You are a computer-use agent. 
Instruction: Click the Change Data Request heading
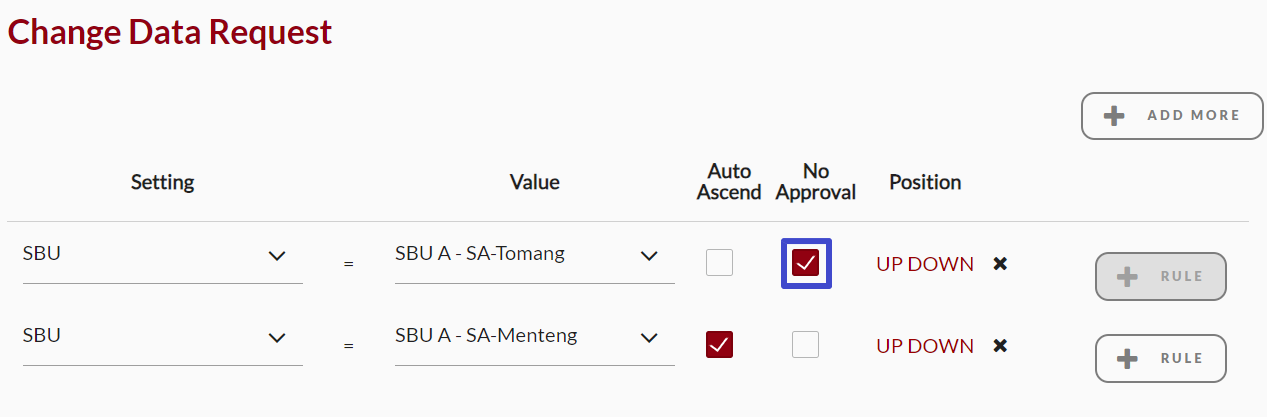point(170,32)
